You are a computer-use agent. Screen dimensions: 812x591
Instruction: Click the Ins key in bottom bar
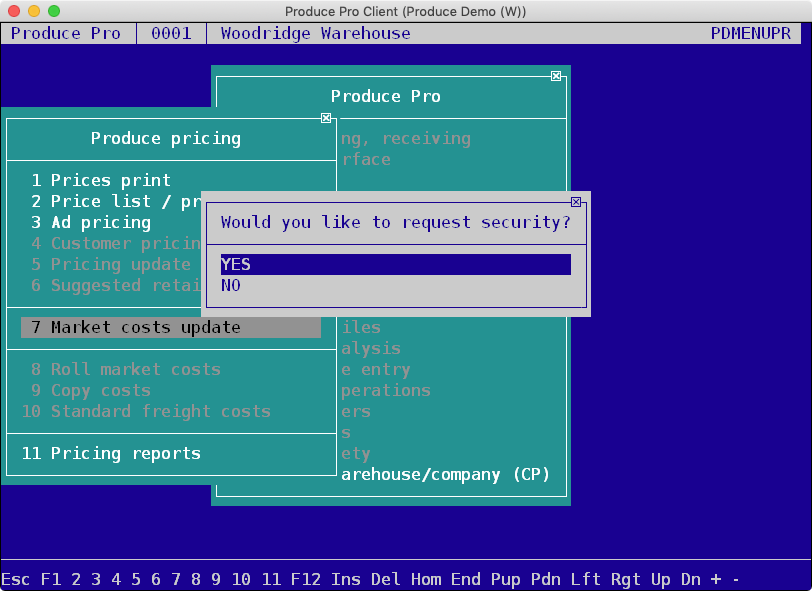346,579
